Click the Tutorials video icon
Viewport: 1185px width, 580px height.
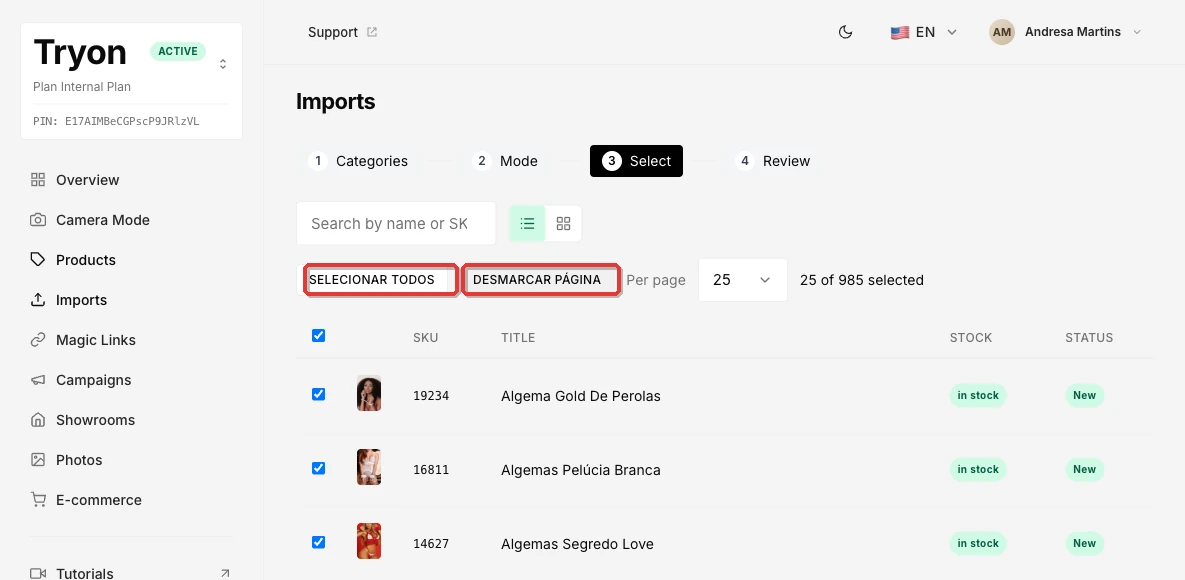38,573
